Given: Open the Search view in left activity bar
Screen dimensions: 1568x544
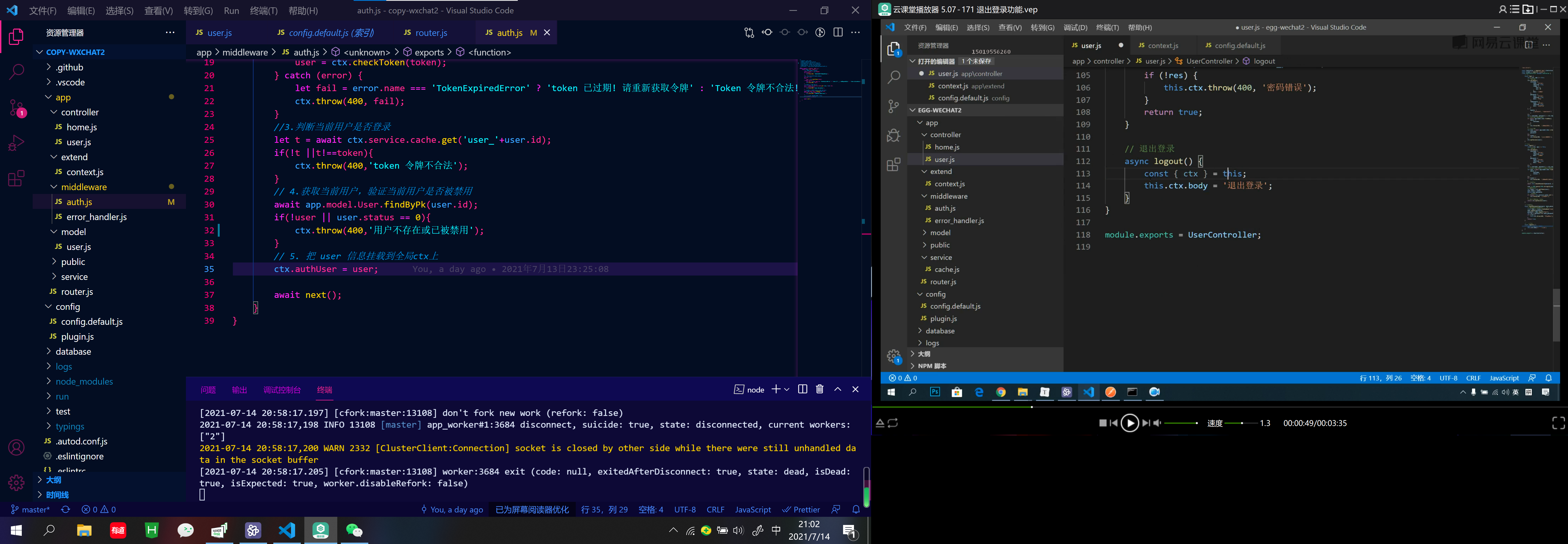Looking at the screenshot, I should click(16, 71).
